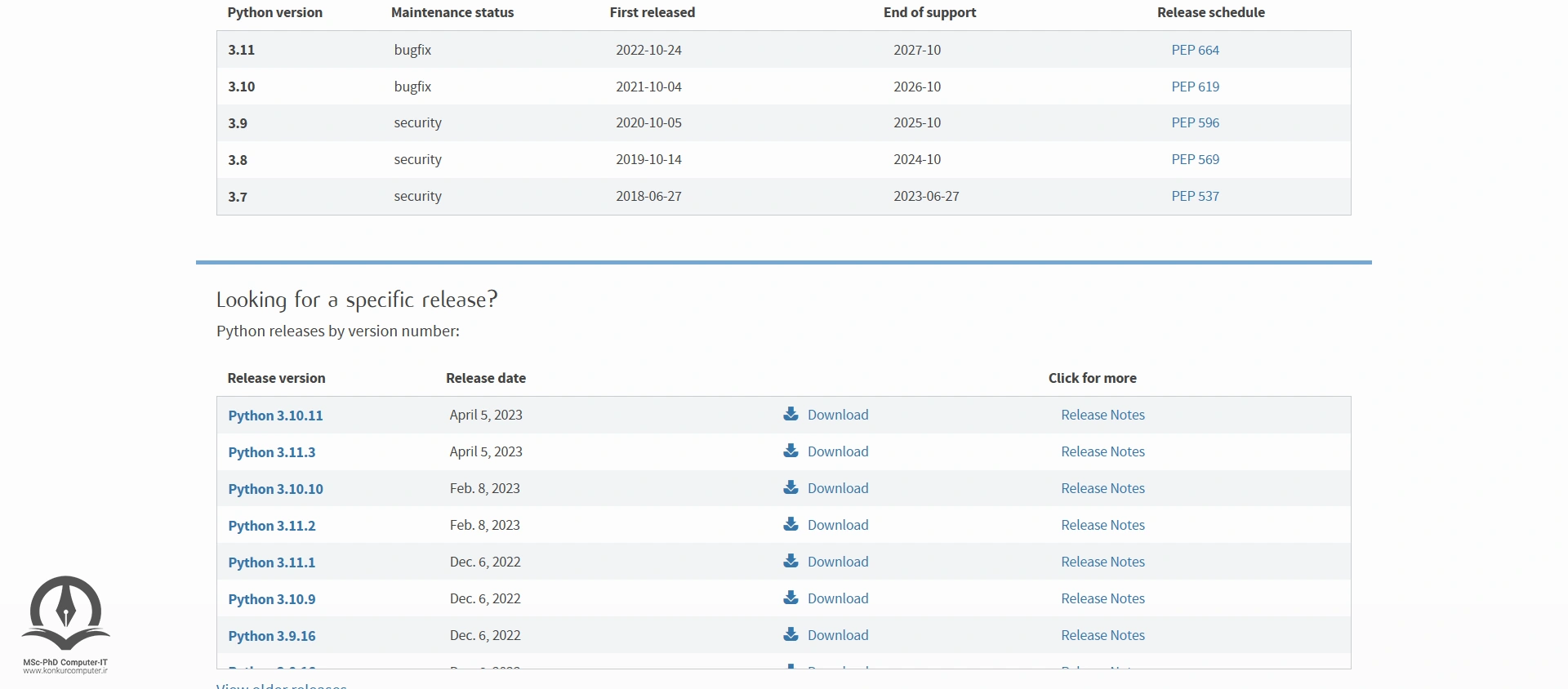Click Download text link for Python 3.10.10
Screen dimensions: 1568x689
coord(838,488)
